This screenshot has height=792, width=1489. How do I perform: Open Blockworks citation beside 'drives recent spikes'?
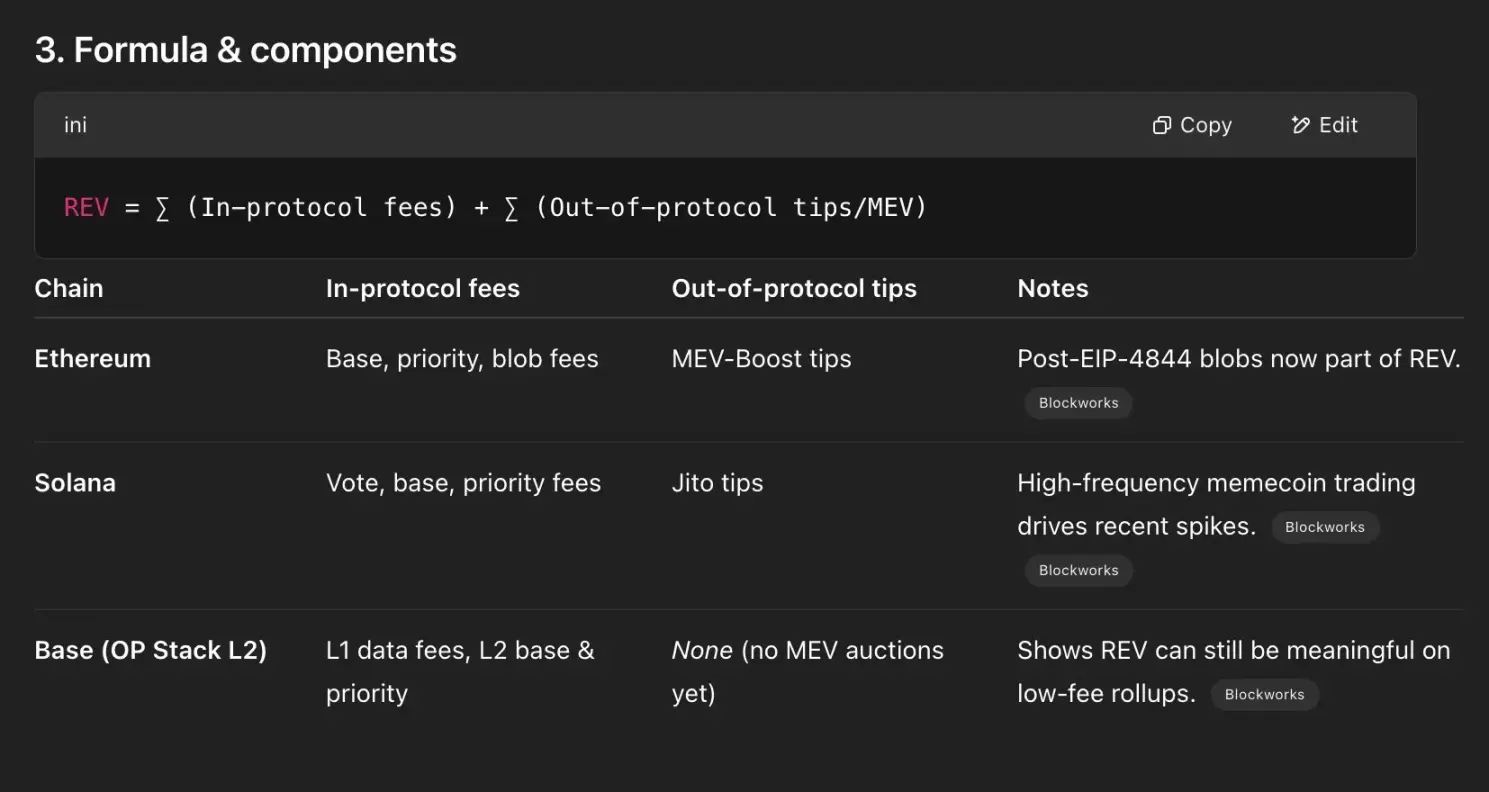coord(1324,527)
